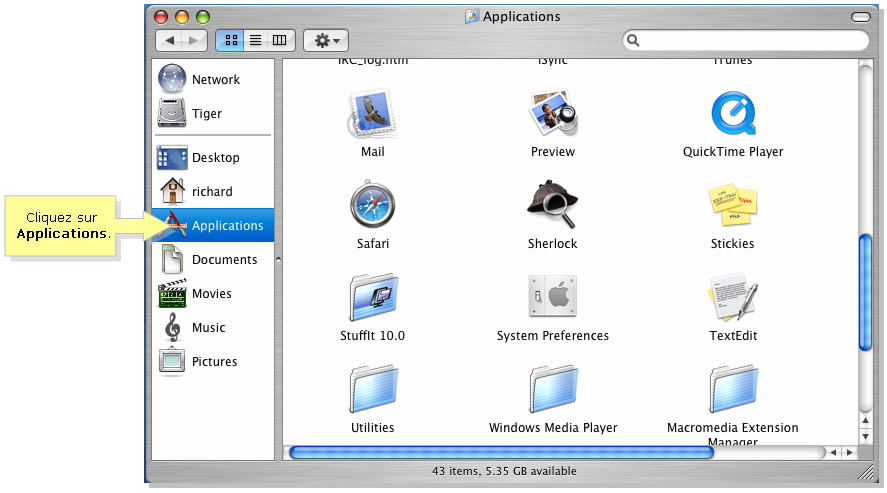Open Music in the sidebar

pos(213,327)
